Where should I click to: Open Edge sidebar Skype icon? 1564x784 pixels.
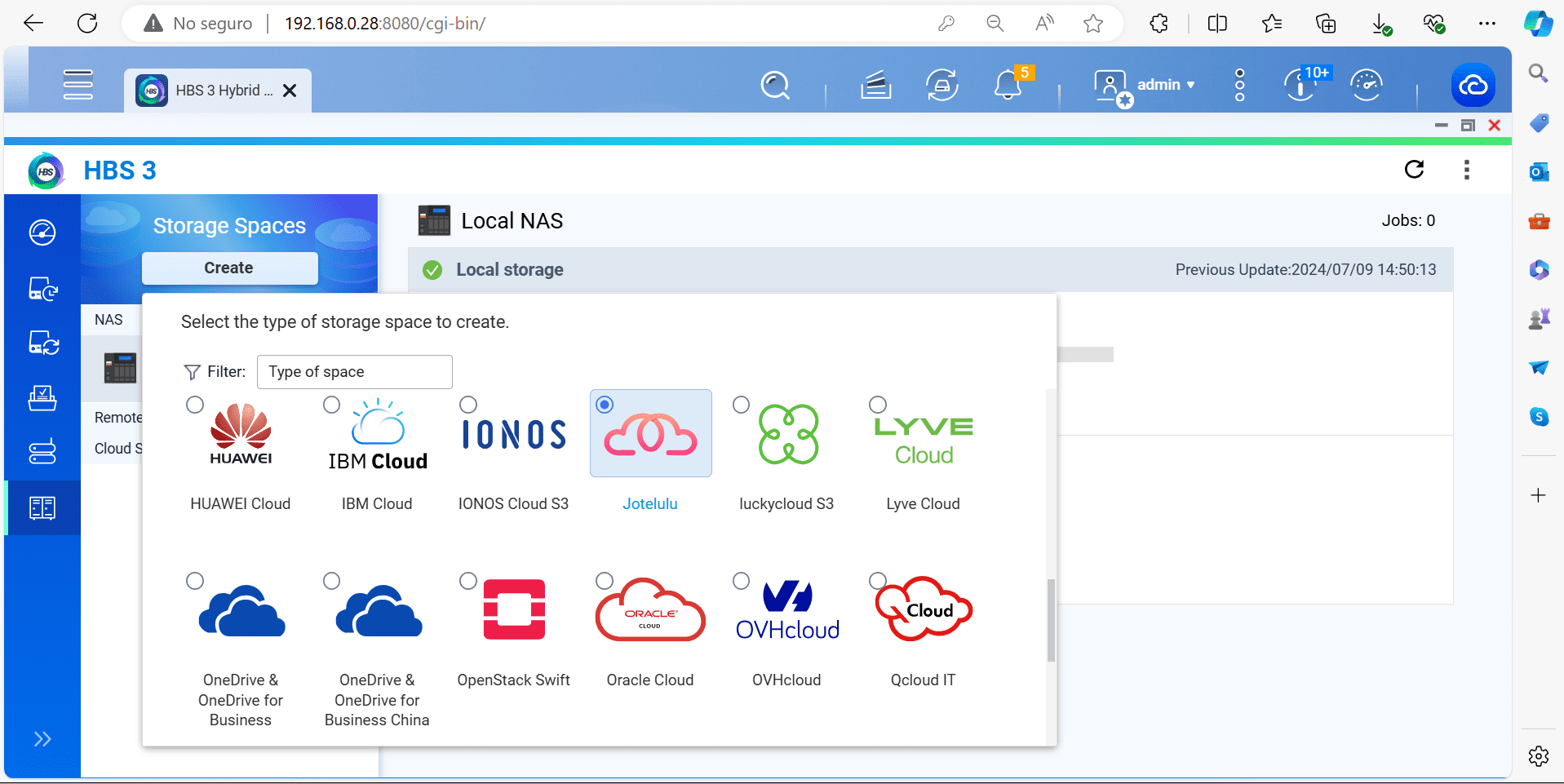tap(1539, 417)
